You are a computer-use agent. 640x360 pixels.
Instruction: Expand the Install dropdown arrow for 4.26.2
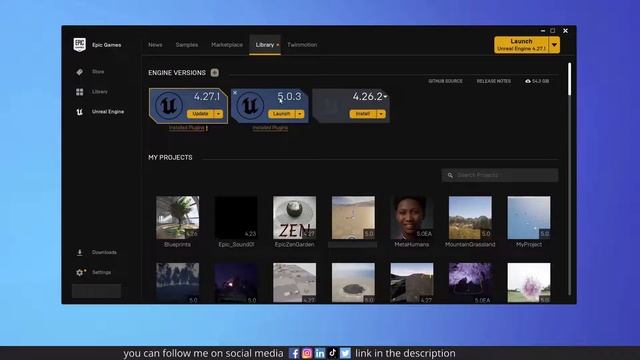tap(381, 114)
